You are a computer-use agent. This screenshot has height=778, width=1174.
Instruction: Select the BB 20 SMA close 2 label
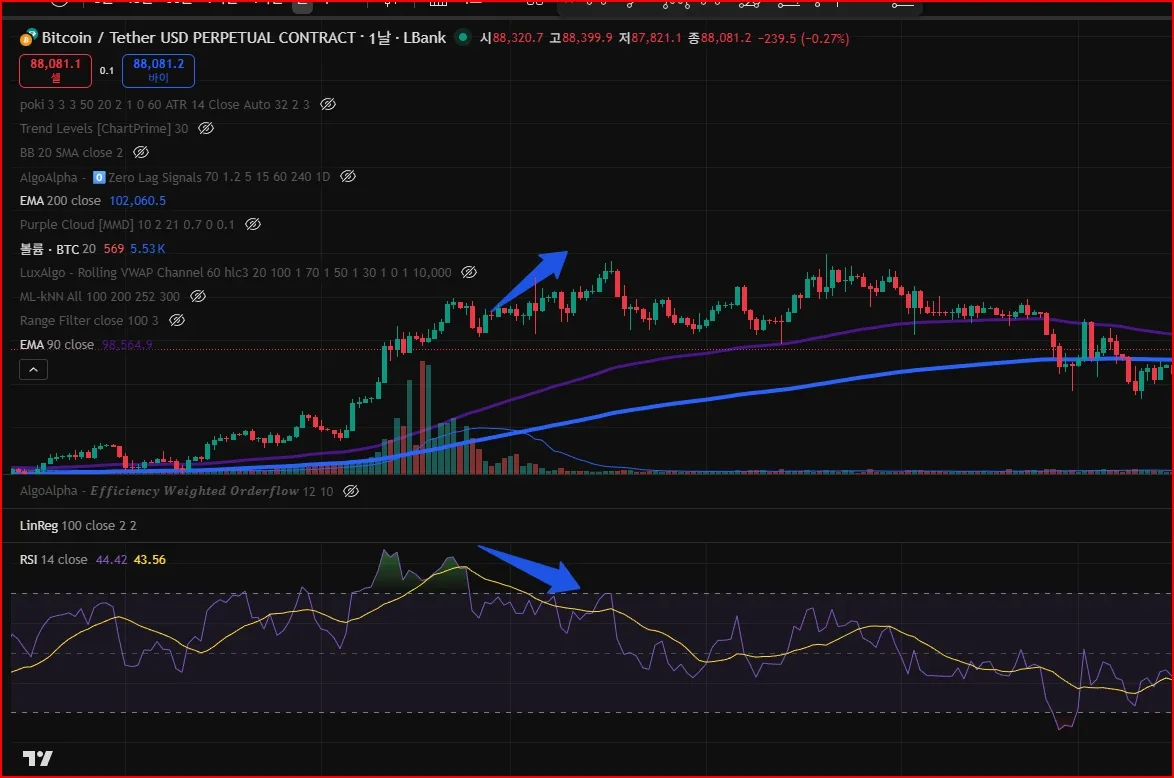pos(71,152)
